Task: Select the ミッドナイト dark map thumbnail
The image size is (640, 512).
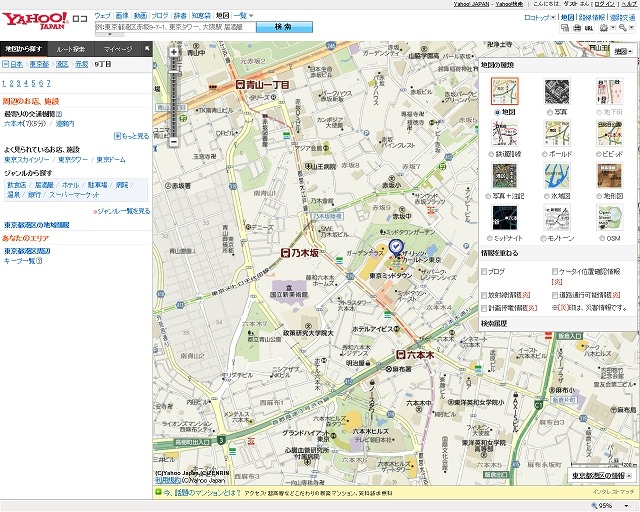Action: (505, 218)
